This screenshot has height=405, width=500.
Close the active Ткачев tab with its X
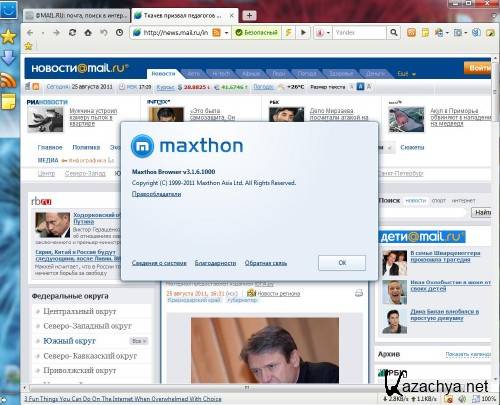pos(232,16)
